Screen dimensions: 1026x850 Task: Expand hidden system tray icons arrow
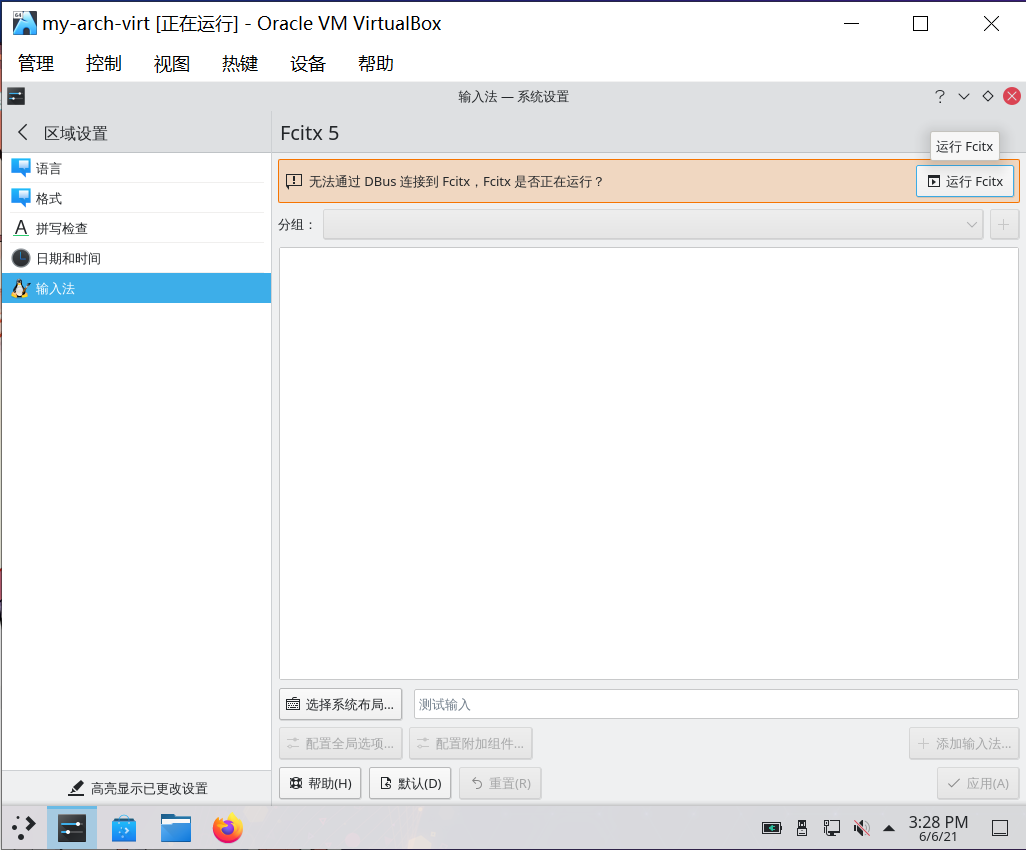pos(889,828)
